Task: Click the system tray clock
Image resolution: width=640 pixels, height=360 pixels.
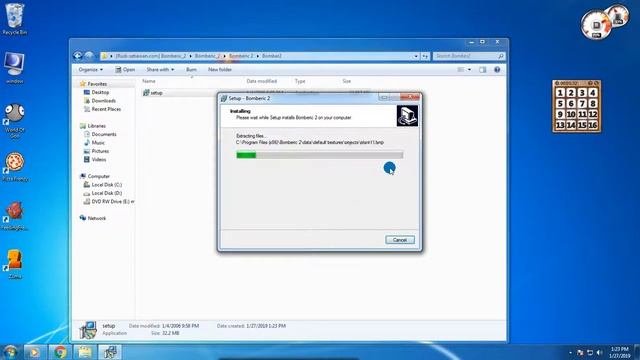Action: pyautogui.click(x=620, y=352)
